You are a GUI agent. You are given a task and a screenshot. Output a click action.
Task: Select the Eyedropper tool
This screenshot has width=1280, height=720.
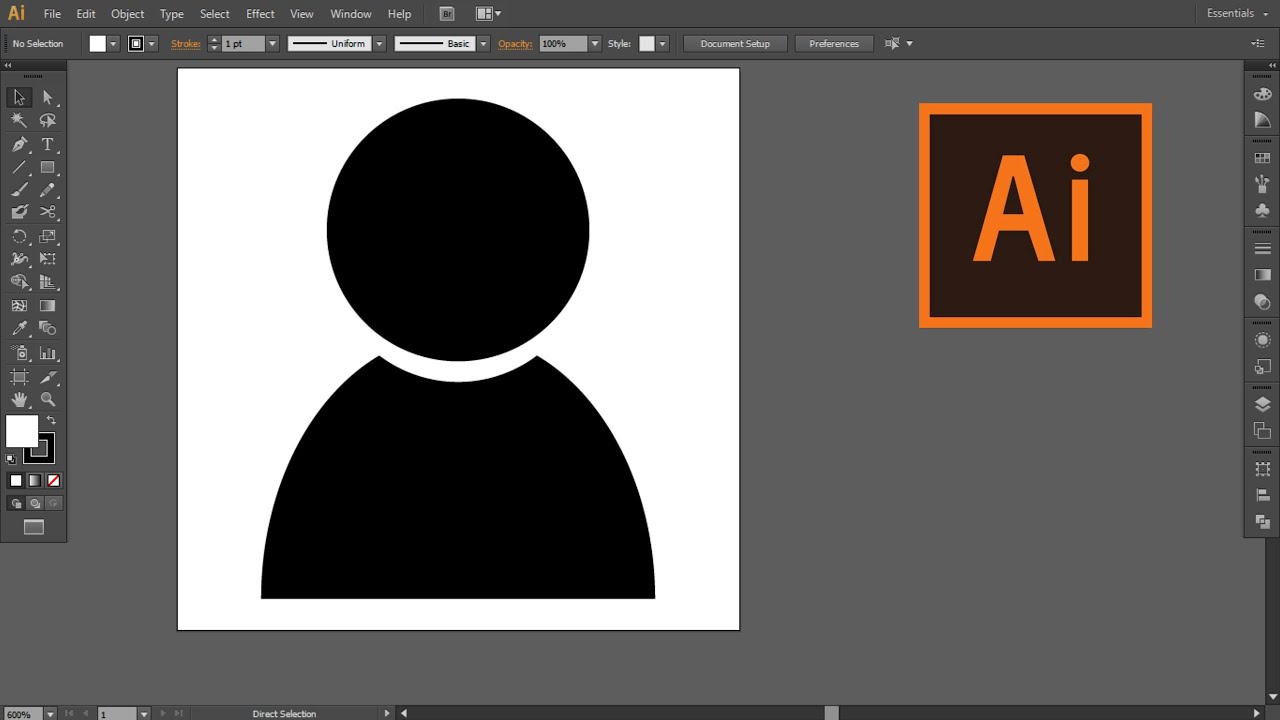pyautogui.click(x=19, y=329)
